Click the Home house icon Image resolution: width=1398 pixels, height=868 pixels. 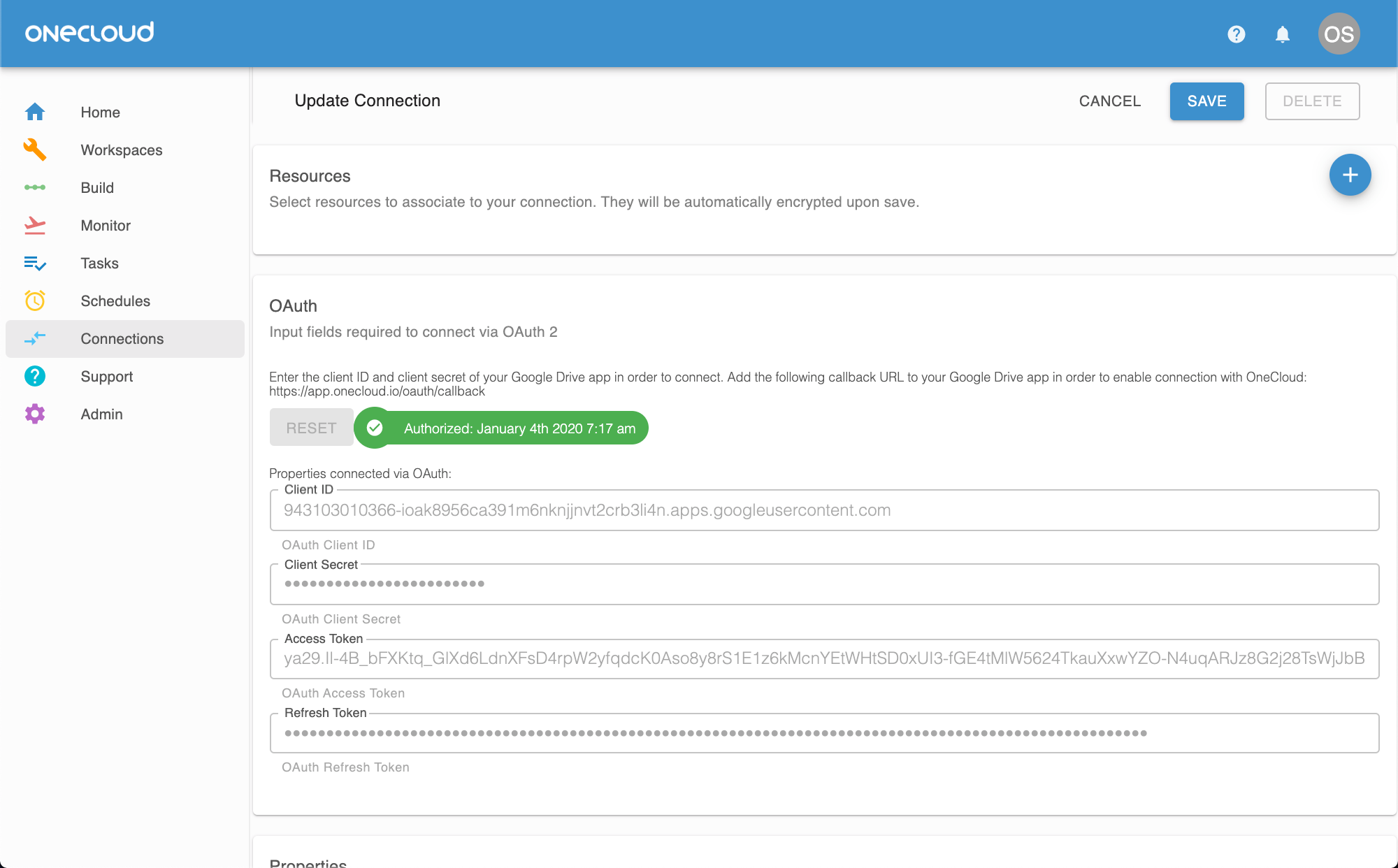click(35, 112)
